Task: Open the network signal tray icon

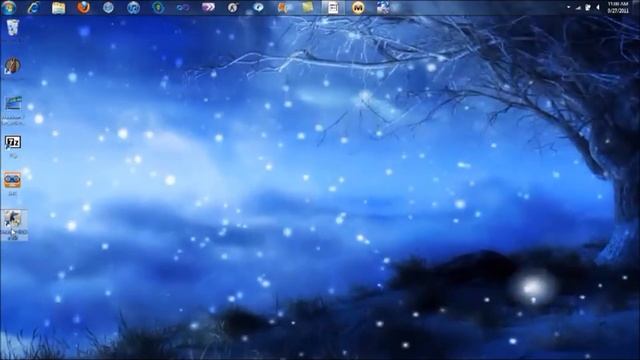Action: (578, 7)
